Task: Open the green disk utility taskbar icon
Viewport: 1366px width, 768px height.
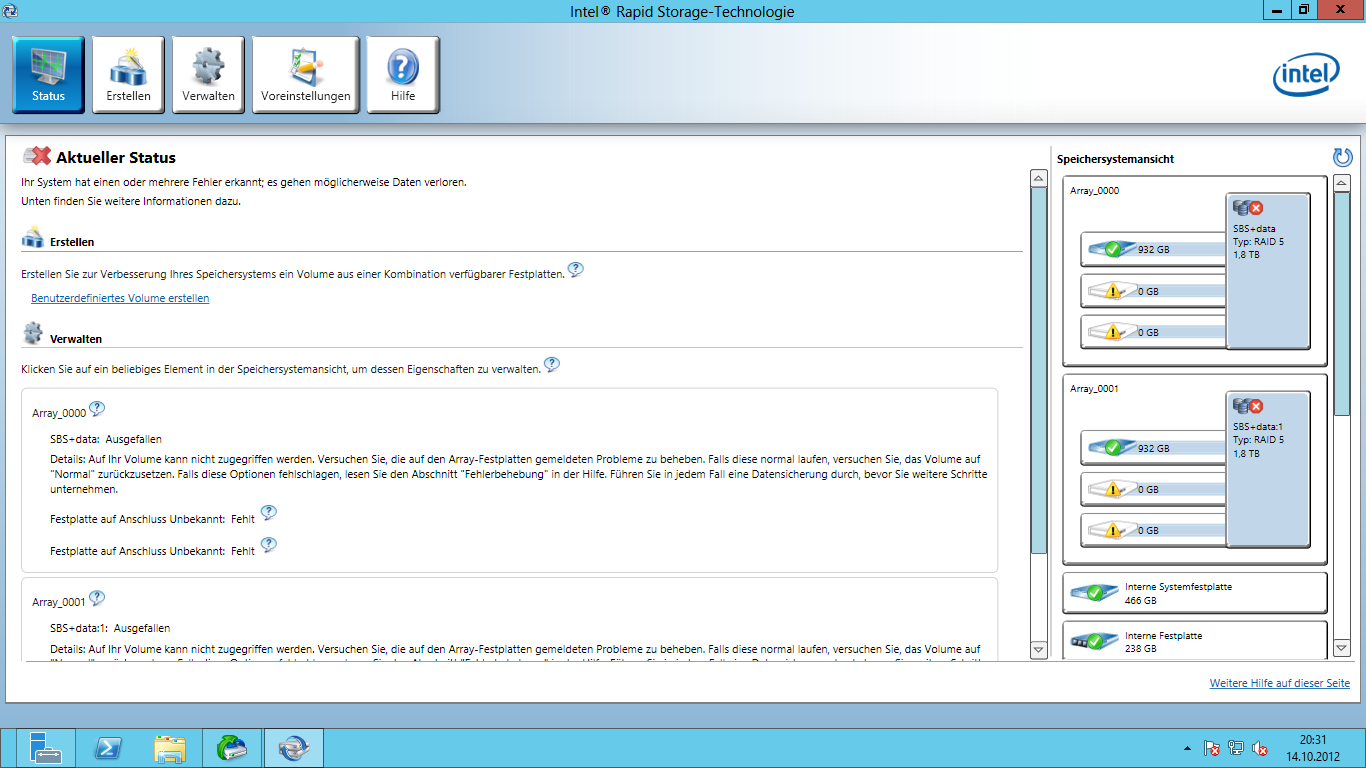Action: pos(232,748)
